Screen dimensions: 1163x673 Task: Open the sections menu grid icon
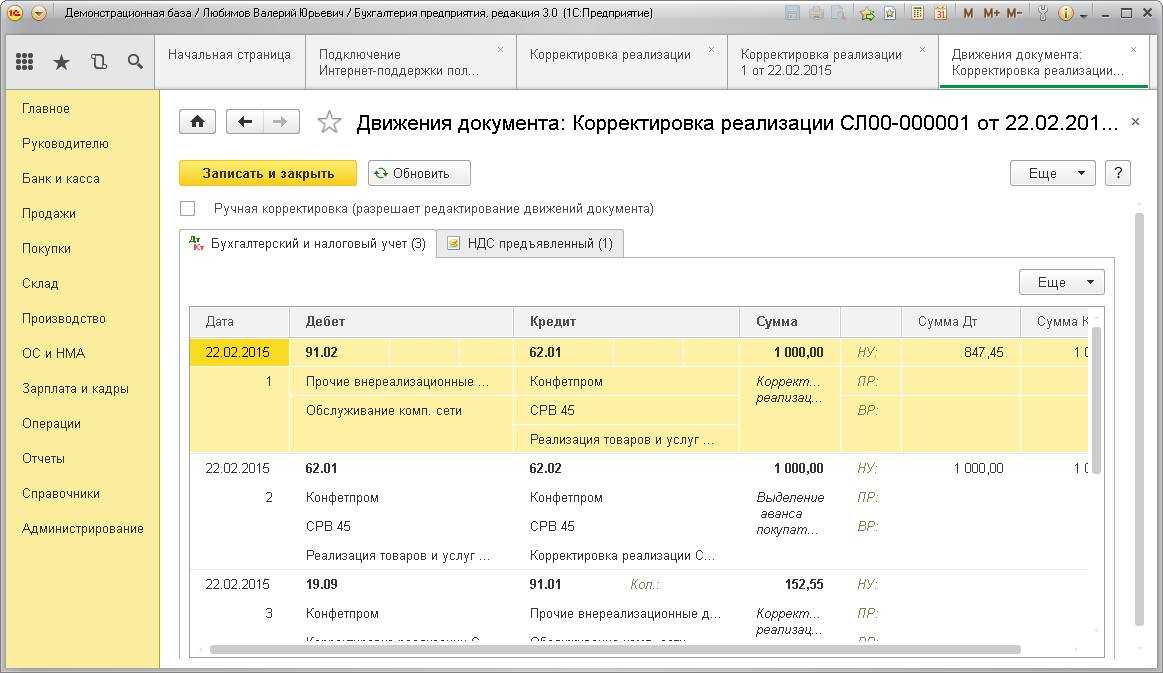[24, 62]
